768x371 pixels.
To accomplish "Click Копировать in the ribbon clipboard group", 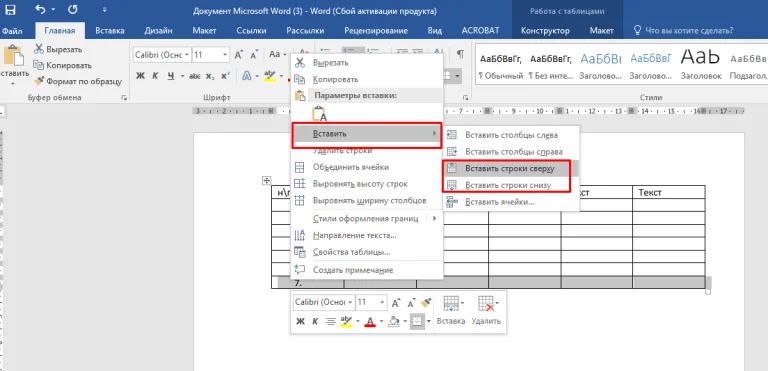I will 63,65.
